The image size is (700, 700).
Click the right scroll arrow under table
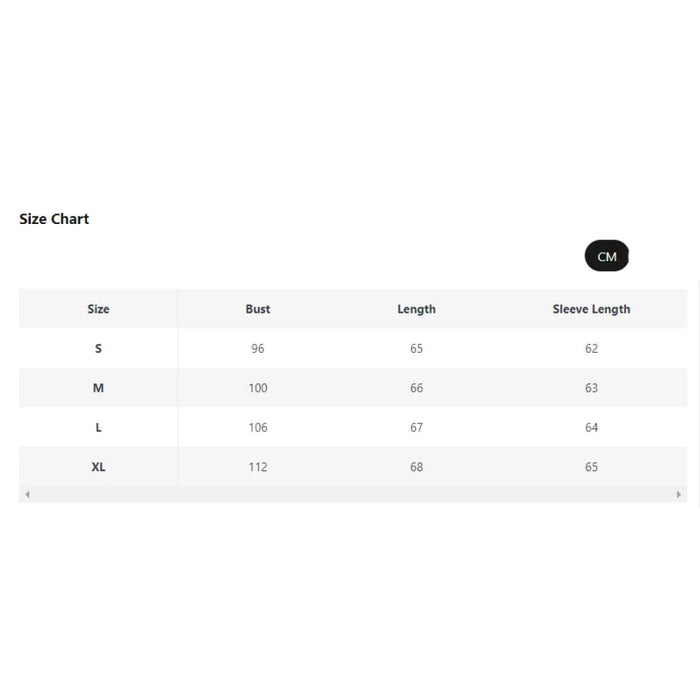[679, 494]
